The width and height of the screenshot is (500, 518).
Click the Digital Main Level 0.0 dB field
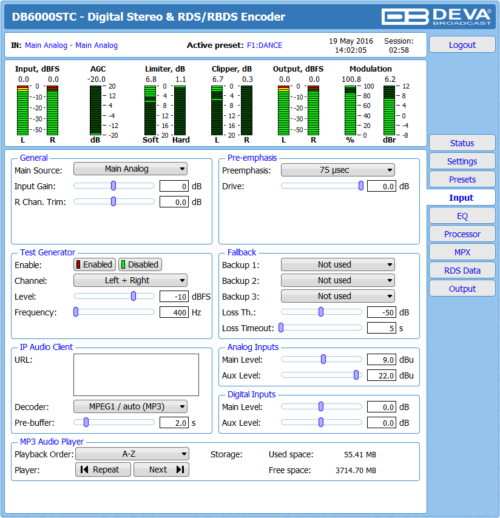(382, 407)
